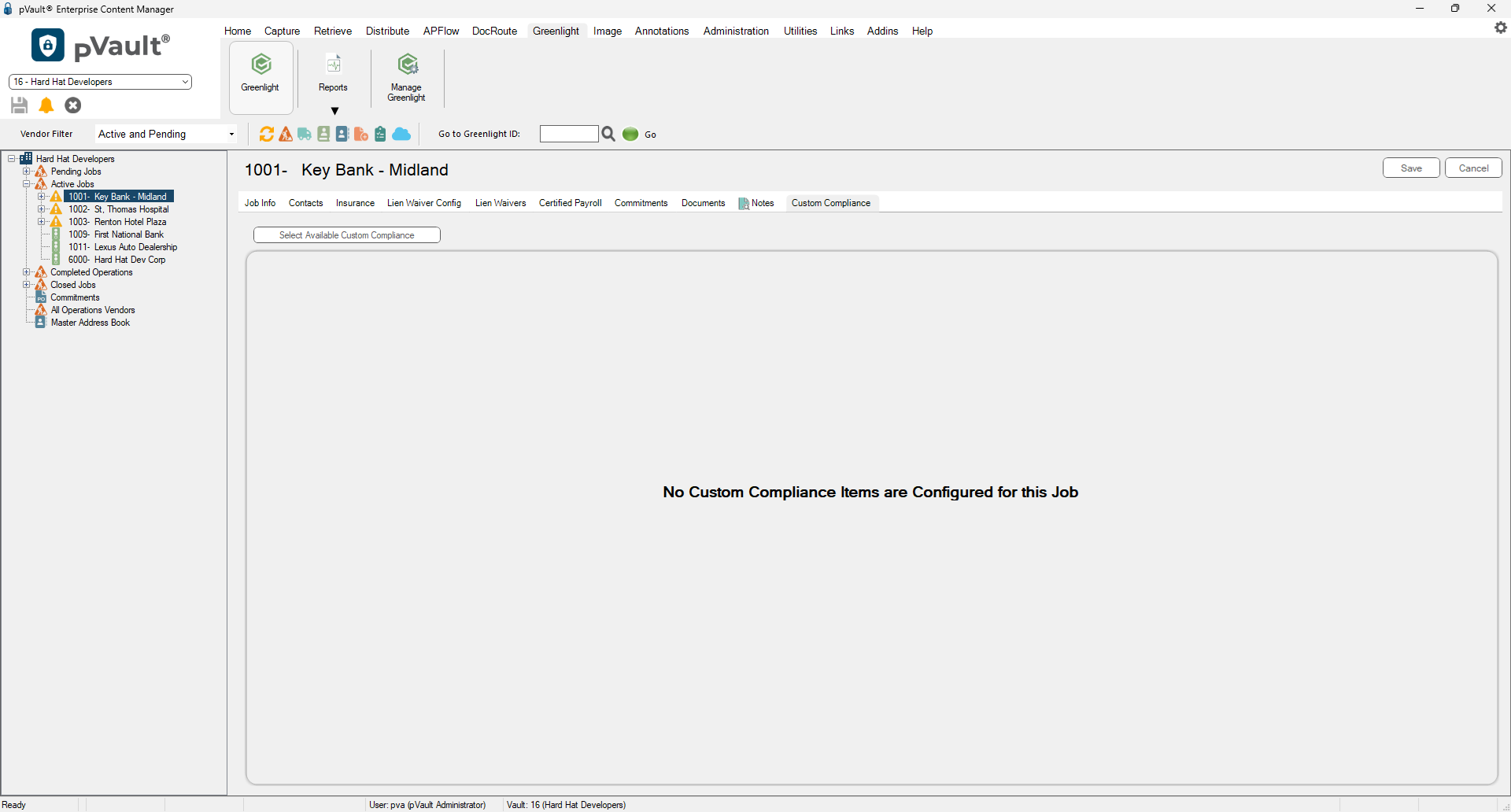This screenshot has width=1511, height=812.
Task: Expand the Completed Operations tree node
Action: click(27, 272)
